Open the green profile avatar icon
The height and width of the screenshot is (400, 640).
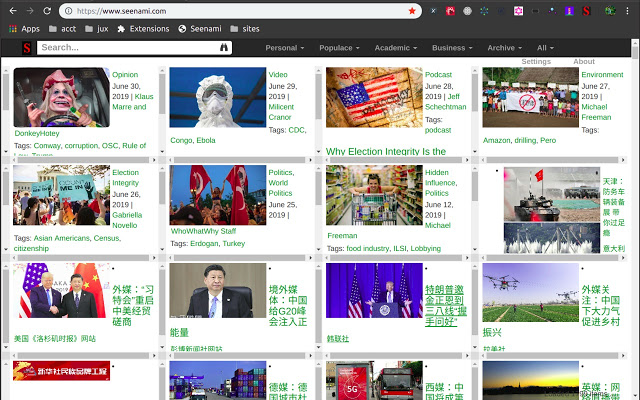(610, 11)
